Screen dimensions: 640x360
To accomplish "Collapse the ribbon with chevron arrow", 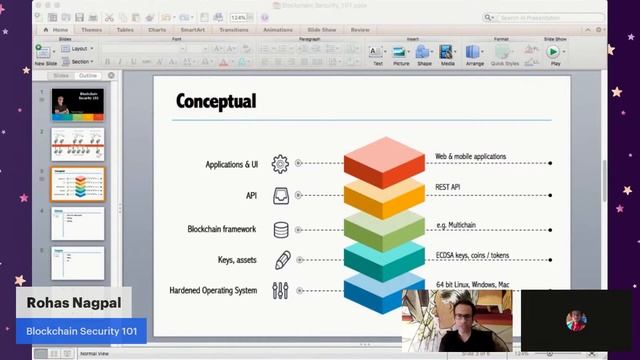I will coord(588,30).
